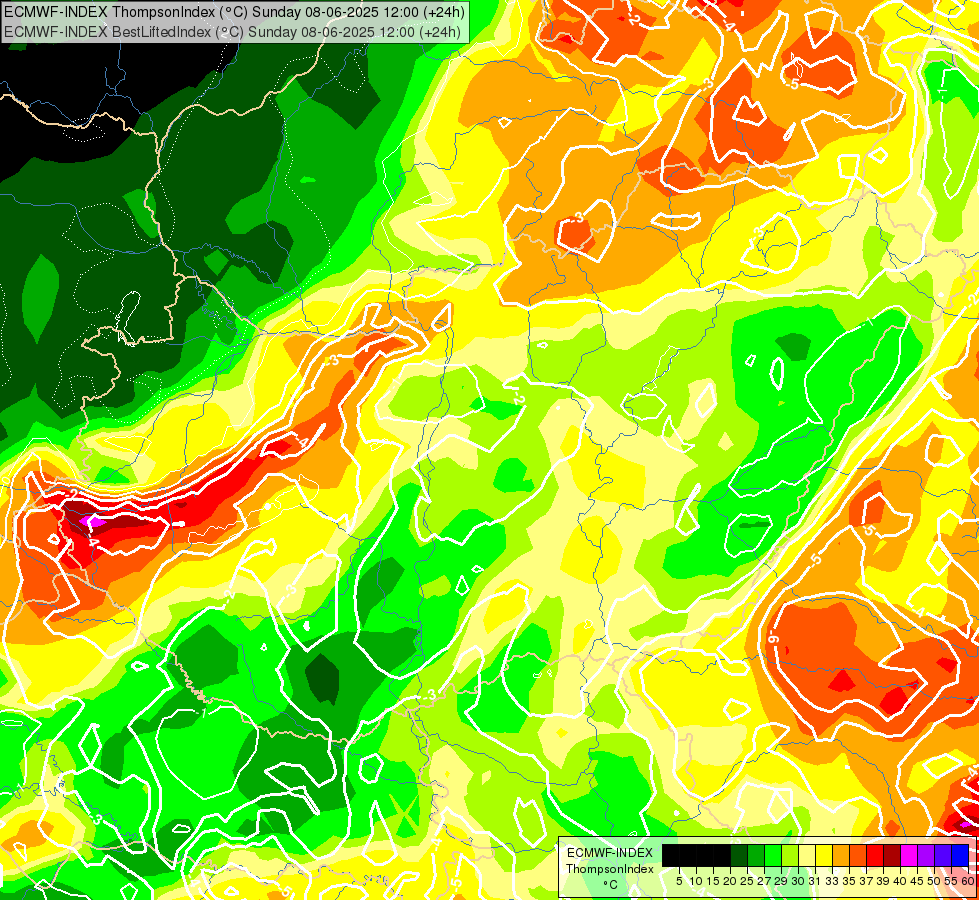Select the bright red 37–39 legend swatch

coord(875,856)
